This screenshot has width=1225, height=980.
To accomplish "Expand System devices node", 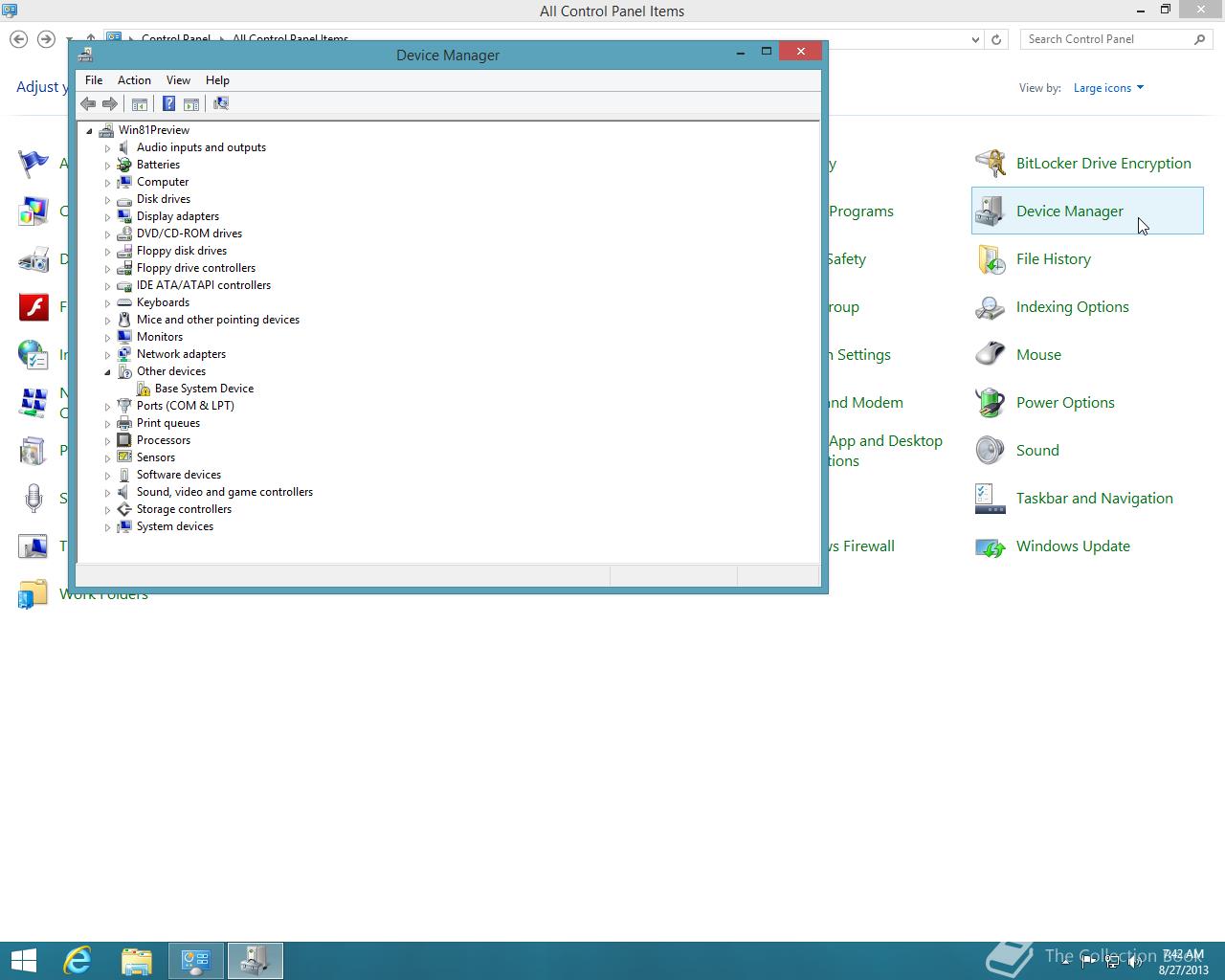I will coord(108,527).
